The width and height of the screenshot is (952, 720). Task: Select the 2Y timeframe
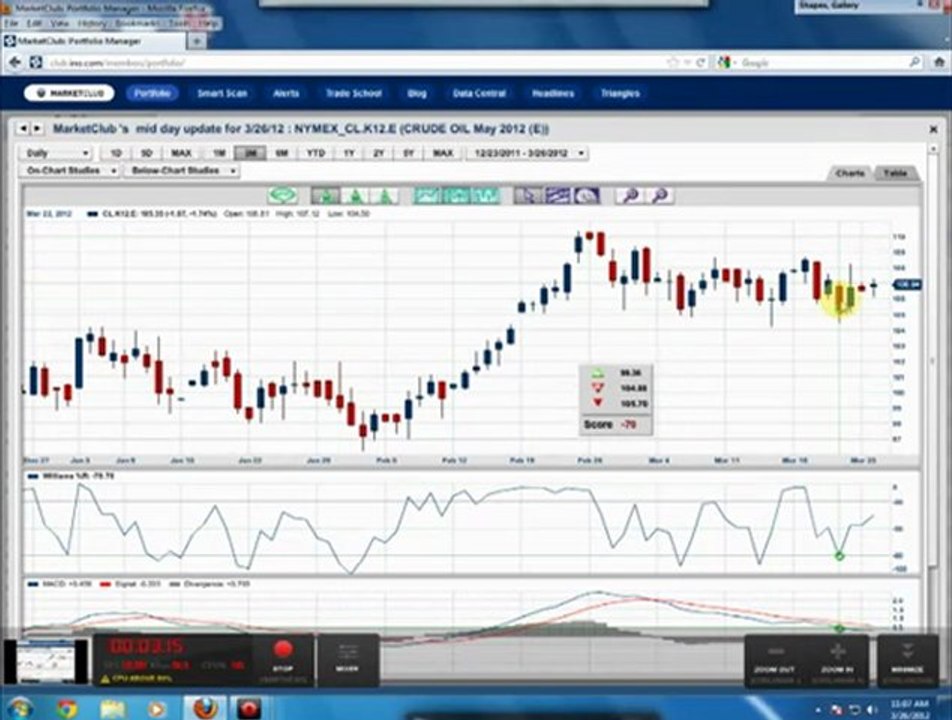(x=379, y=153)
